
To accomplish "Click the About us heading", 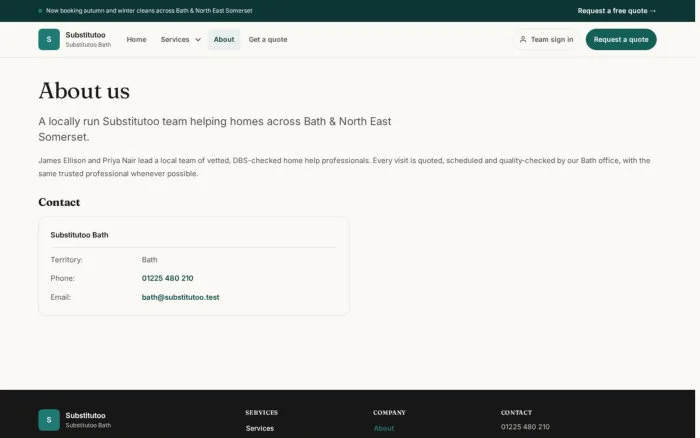I will [x=84, y=91].
